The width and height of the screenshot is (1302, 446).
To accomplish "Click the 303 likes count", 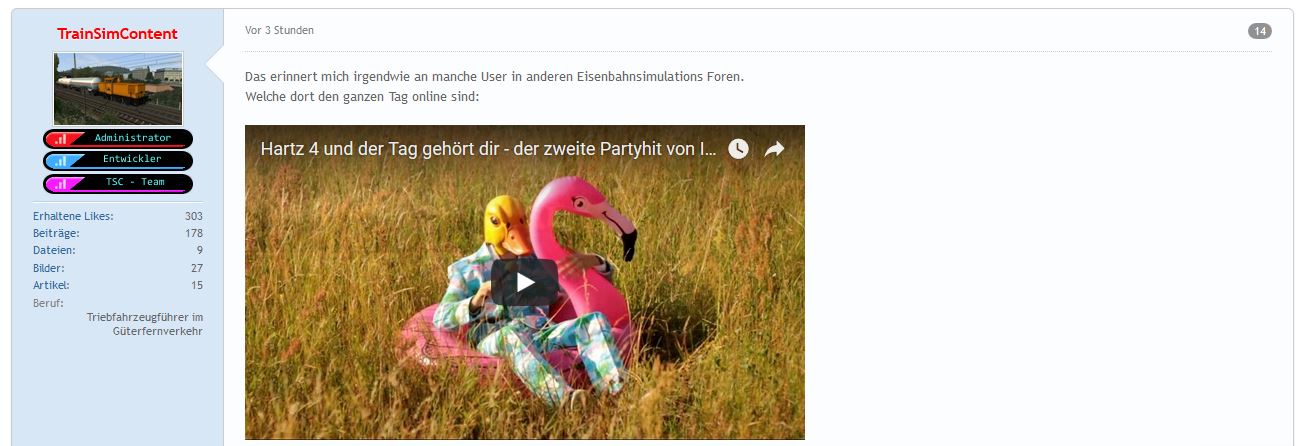I will click(x=194, y=216).
